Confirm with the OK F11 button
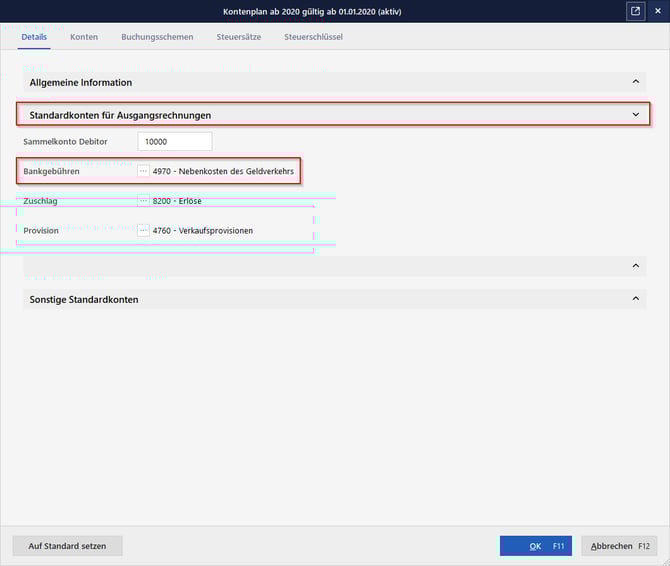 coord(536,546)
